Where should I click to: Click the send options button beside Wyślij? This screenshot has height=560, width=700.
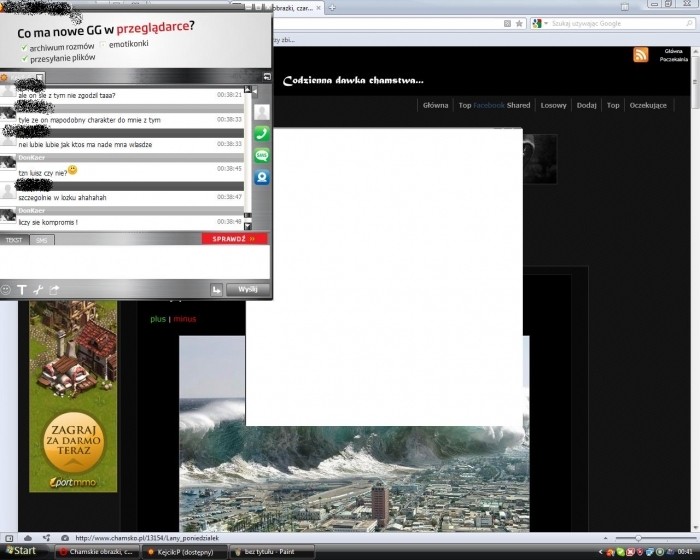(216, 290)
